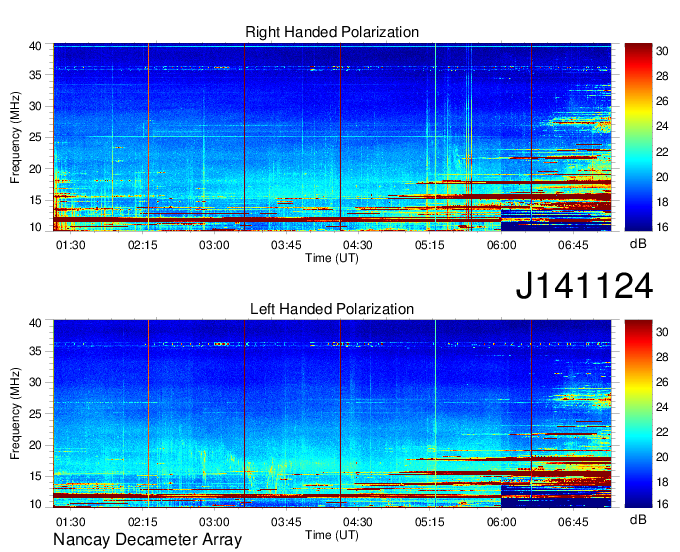The height and width of the screenshot is (552, 680).
Task: Click the left-handed polarization spectrogram image
Action: 332,414
